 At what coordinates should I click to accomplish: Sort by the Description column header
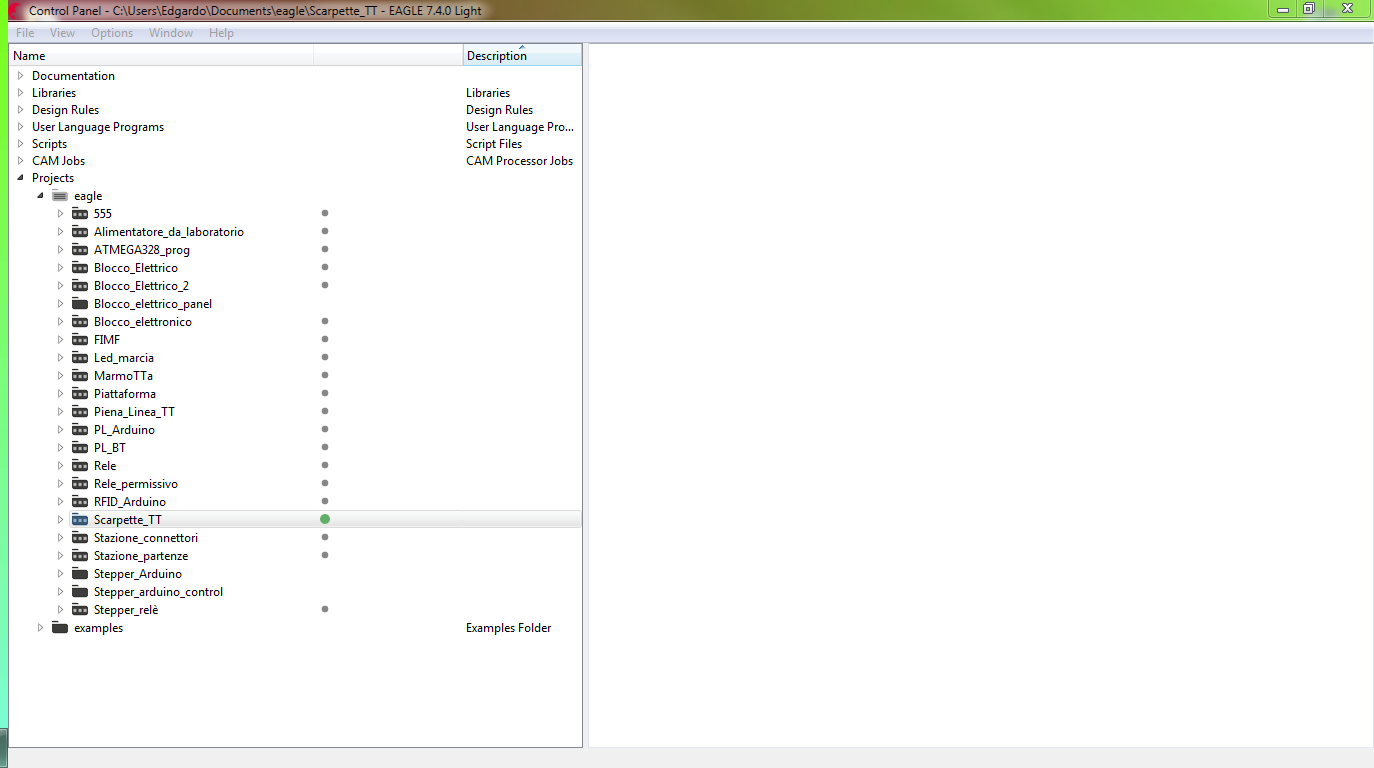click(522, 56)
